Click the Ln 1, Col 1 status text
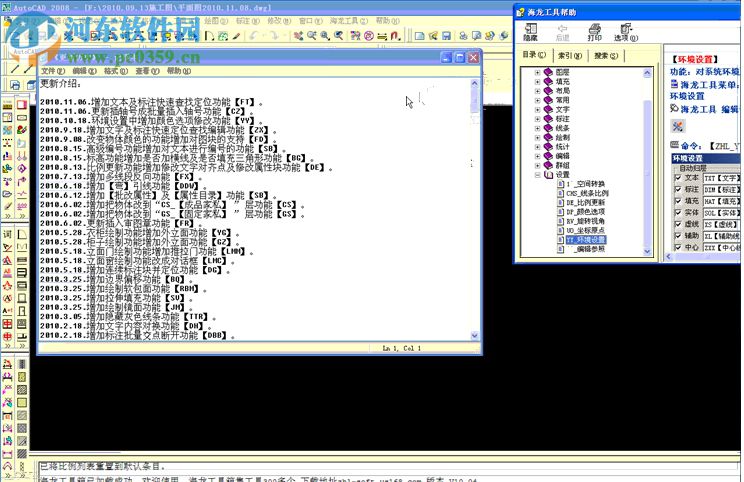This screenshot has height=482, width=744. click(401, 348)
